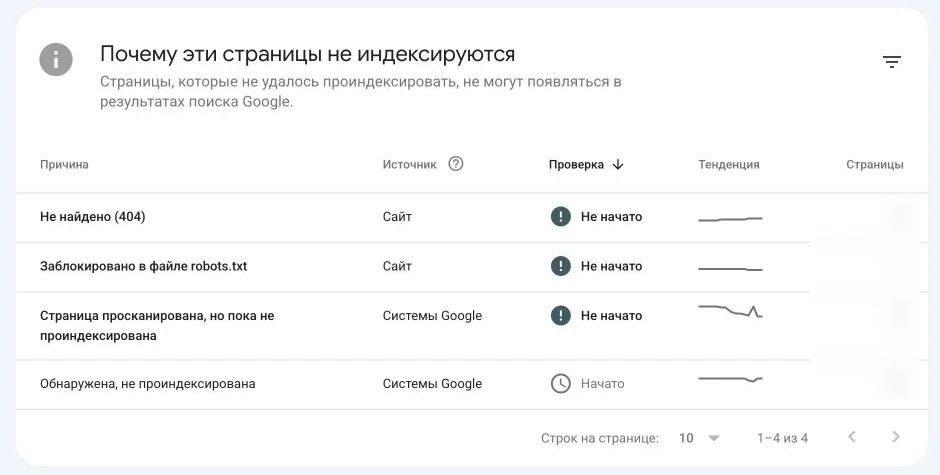940x475 pixels.
Task: Click the Причина column header
Action: pyautogui.click(x=64, y=164)
